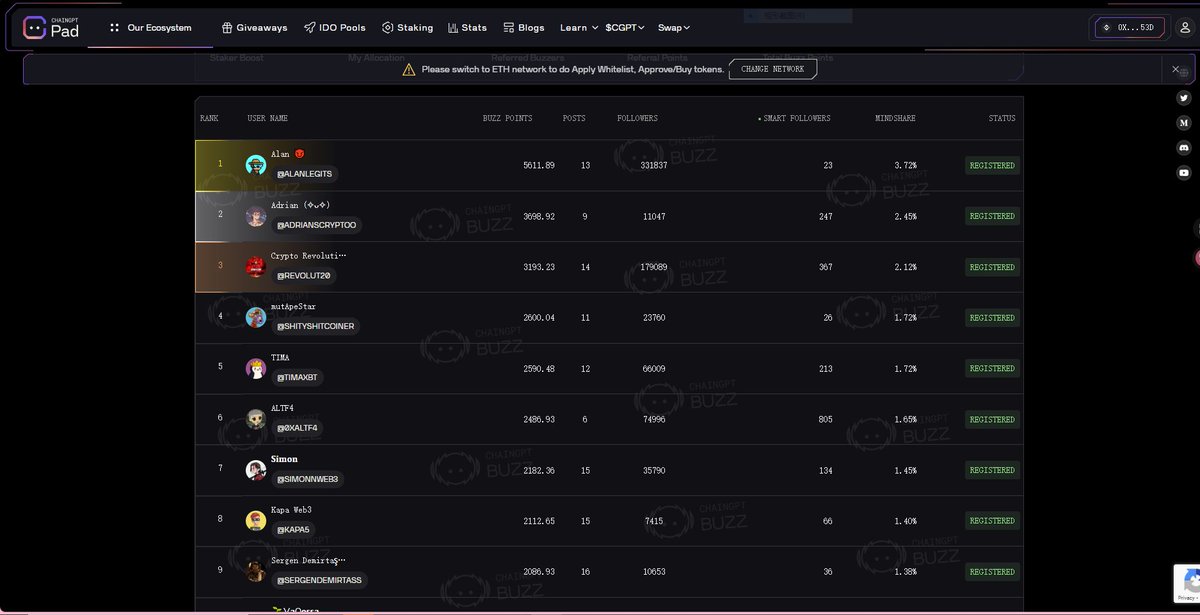Click Alan's avatar in rank 1 row

pyautogui.click(x=256, y=165)
